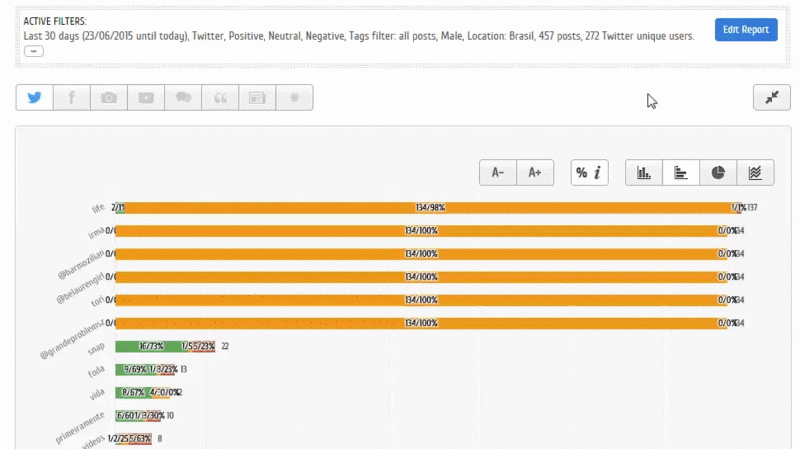Show the comments speech-bubble tab
800x449 pixels.
coord(183,97)
